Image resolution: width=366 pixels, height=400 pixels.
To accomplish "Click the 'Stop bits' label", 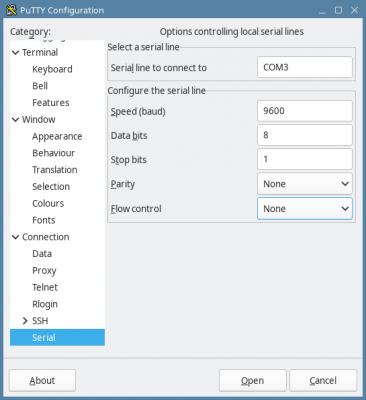I will pyautogui.click(x=129, y=160).
